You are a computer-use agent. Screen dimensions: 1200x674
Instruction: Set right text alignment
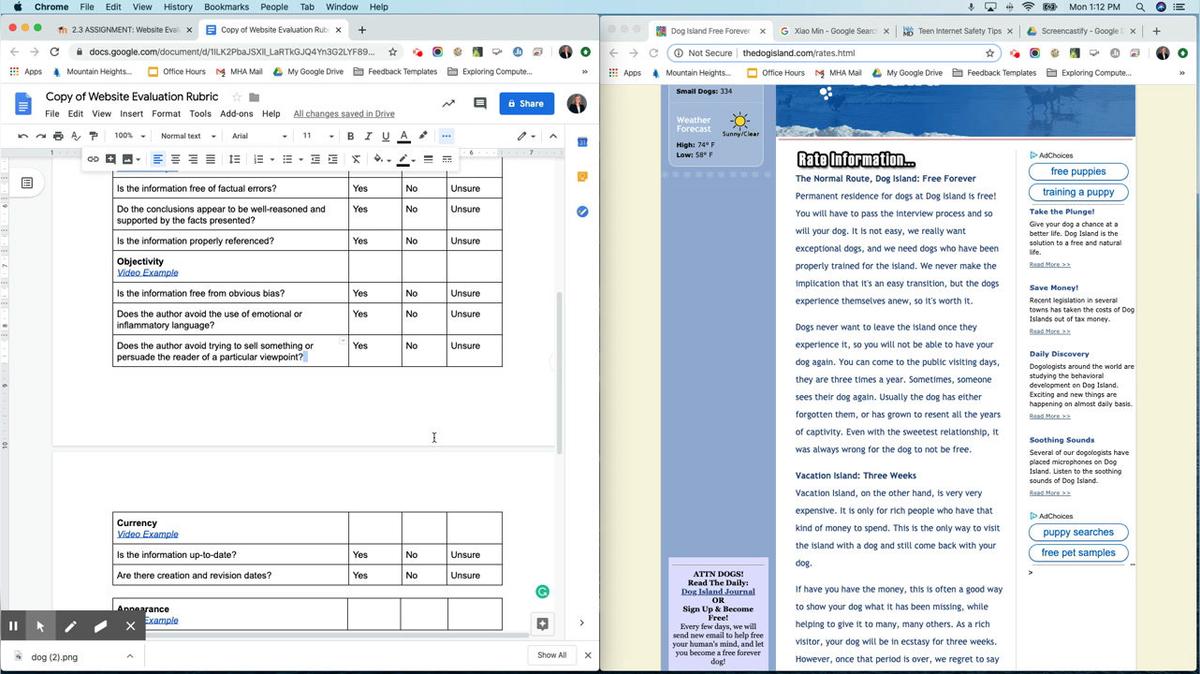[x=193, y=159]
